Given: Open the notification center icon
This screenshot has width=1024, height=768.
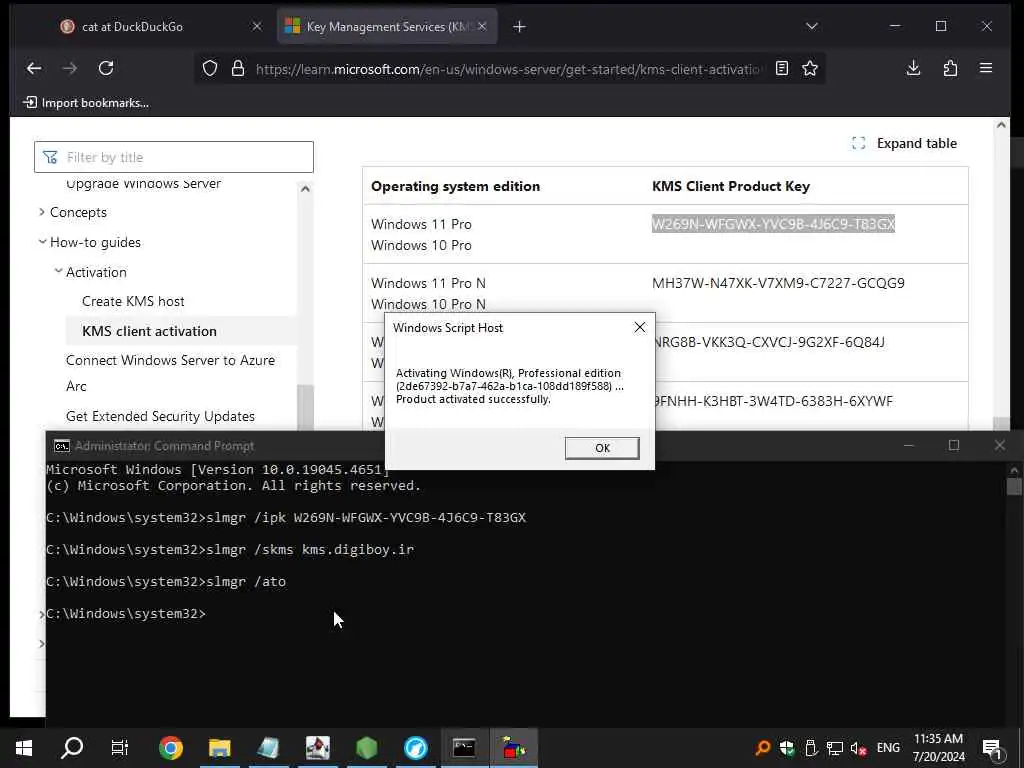Looking at the screenshot, I should [992, 748].
